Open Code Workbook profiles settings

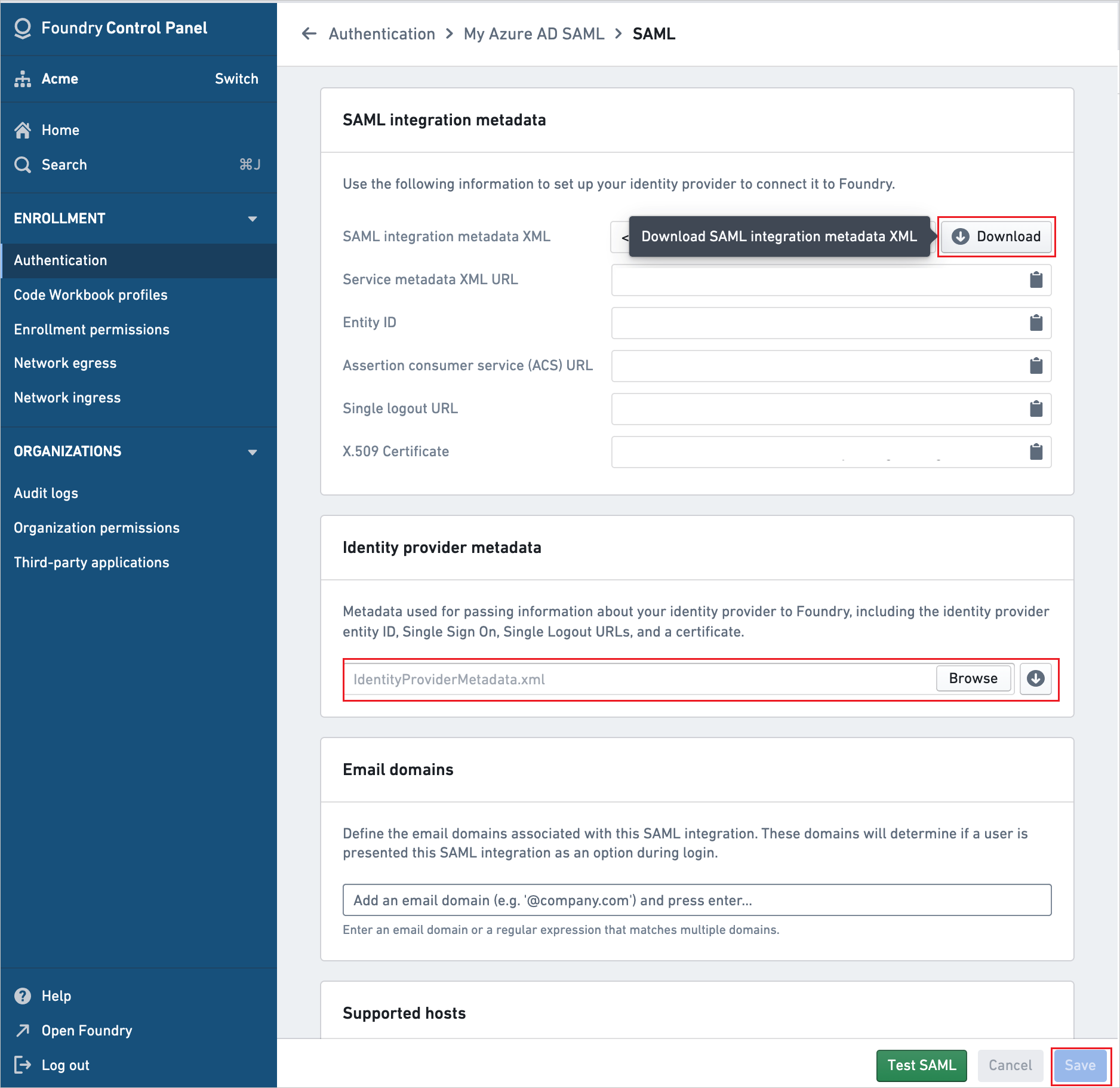pyautogui.click(x=91, y=295)
